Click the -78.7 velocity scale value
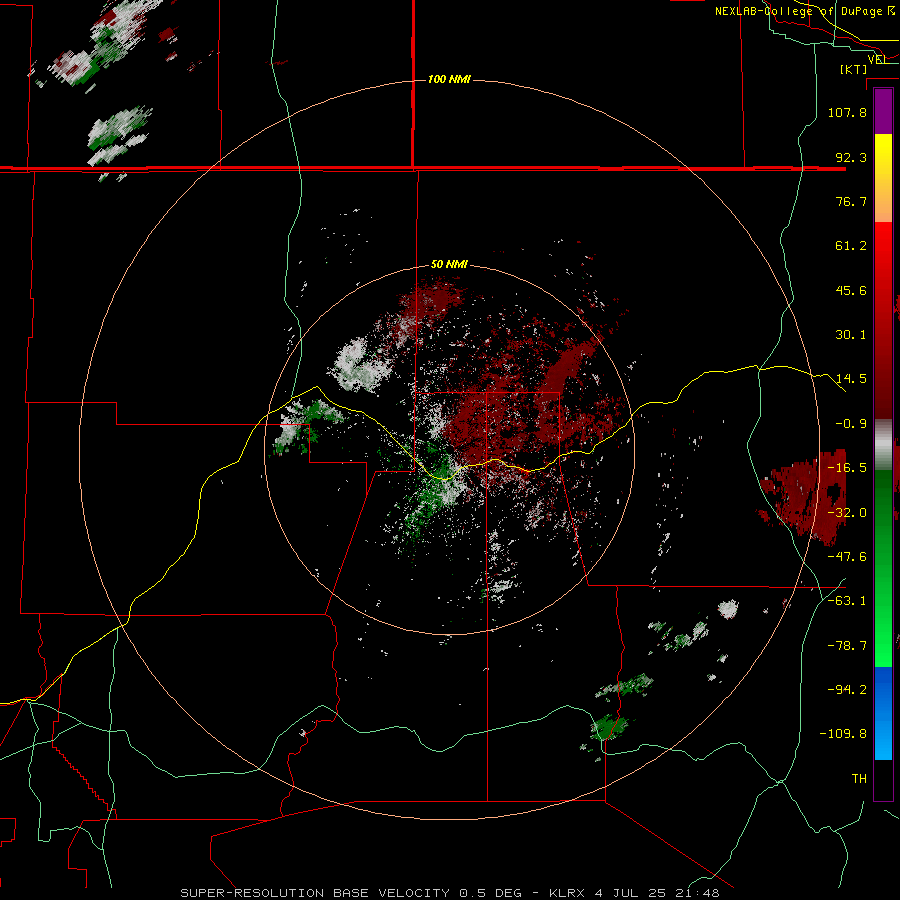 pyautogui.click(x=847, y=646)
